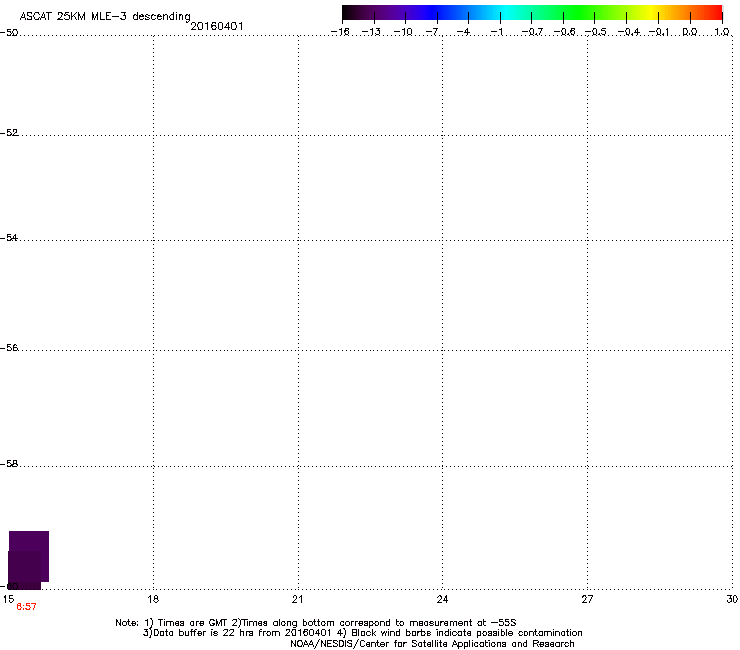The image size is (740, 650).
Task: Click the latitude label -54
Action: click(9, 237)
